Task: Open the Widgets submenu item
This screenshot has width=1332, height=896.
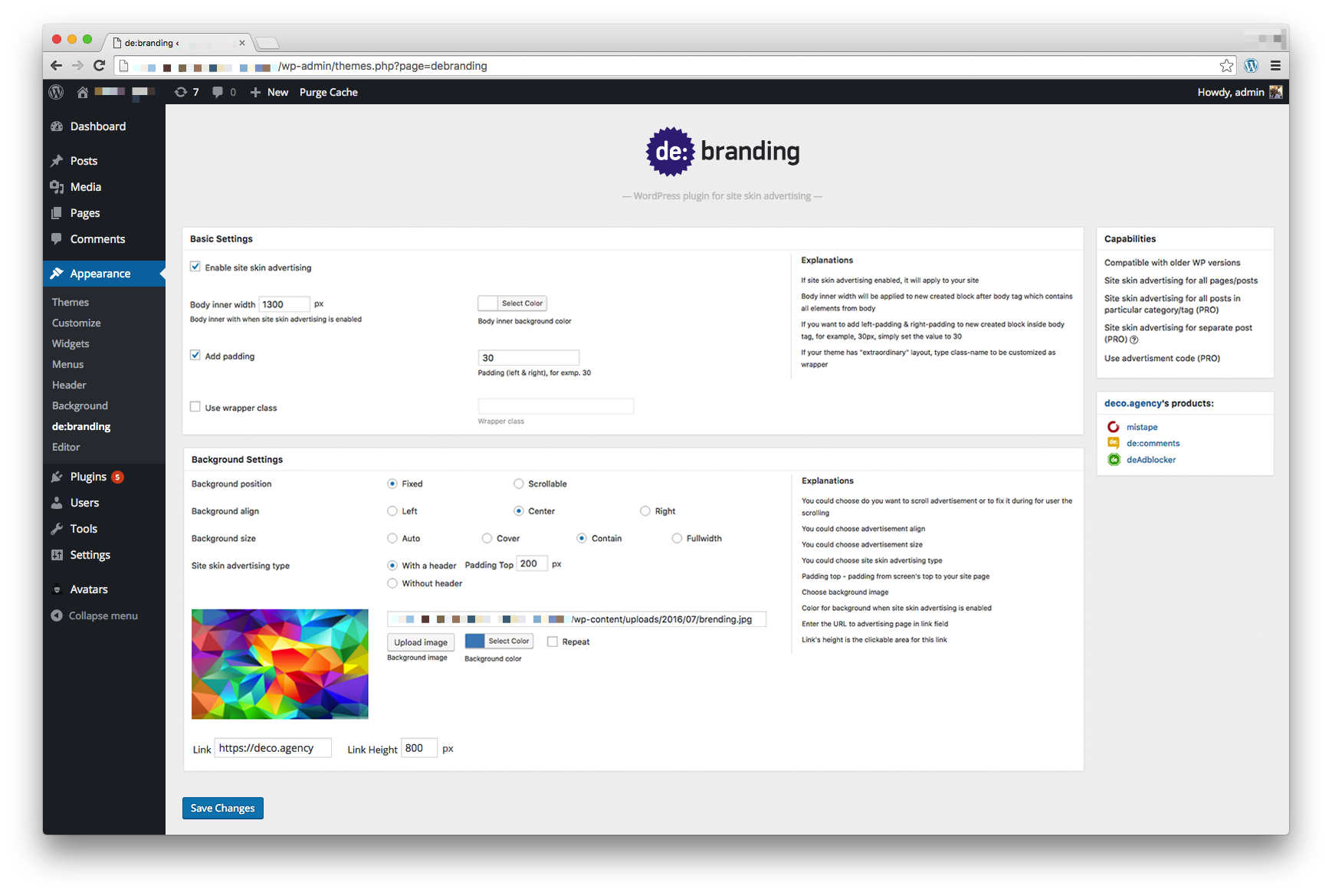Action: coord(71,343)
